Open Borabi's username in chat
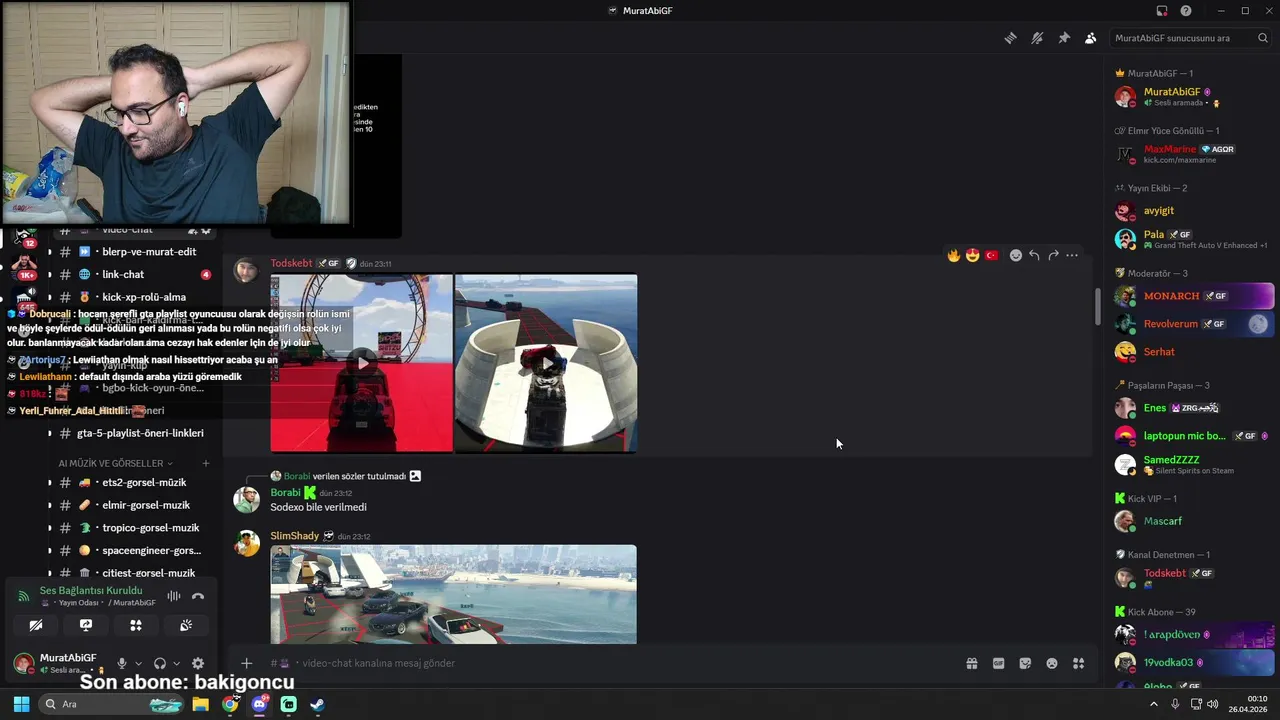The width and height of the screenshot is (1280, 720). (x=285, y=493)
